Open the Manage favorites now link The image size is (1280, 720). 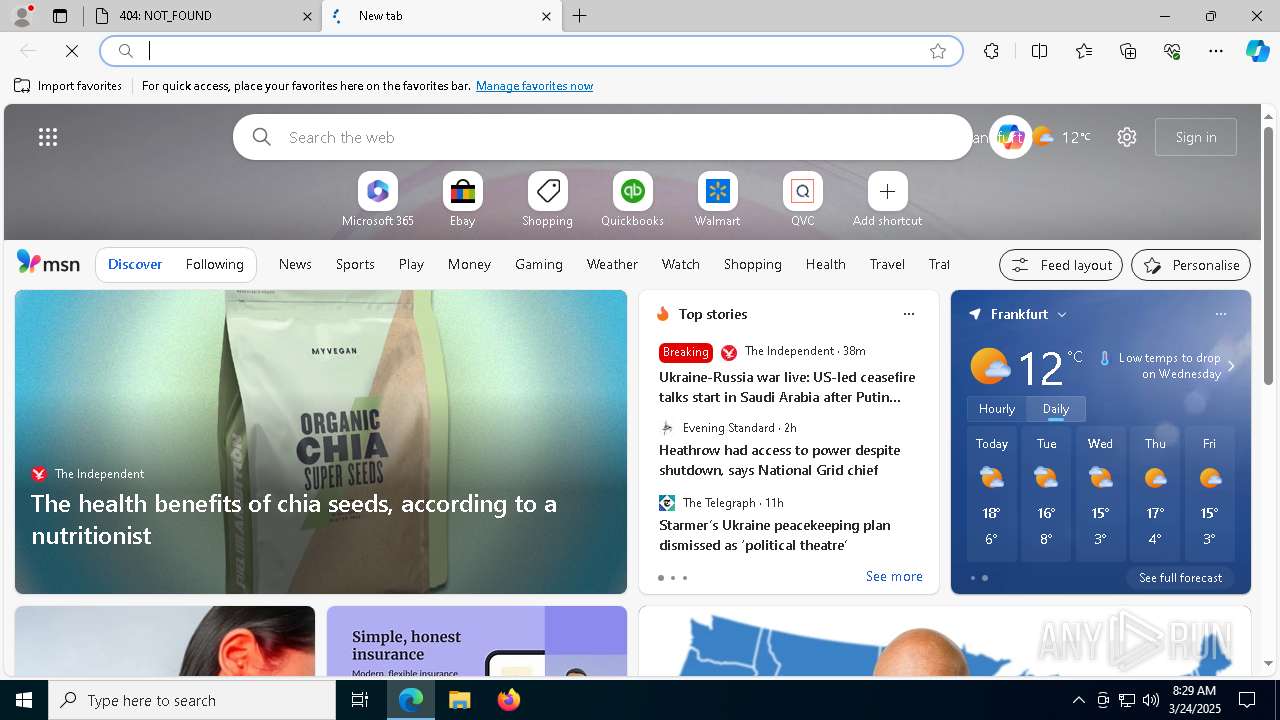(x=534, y=86)
